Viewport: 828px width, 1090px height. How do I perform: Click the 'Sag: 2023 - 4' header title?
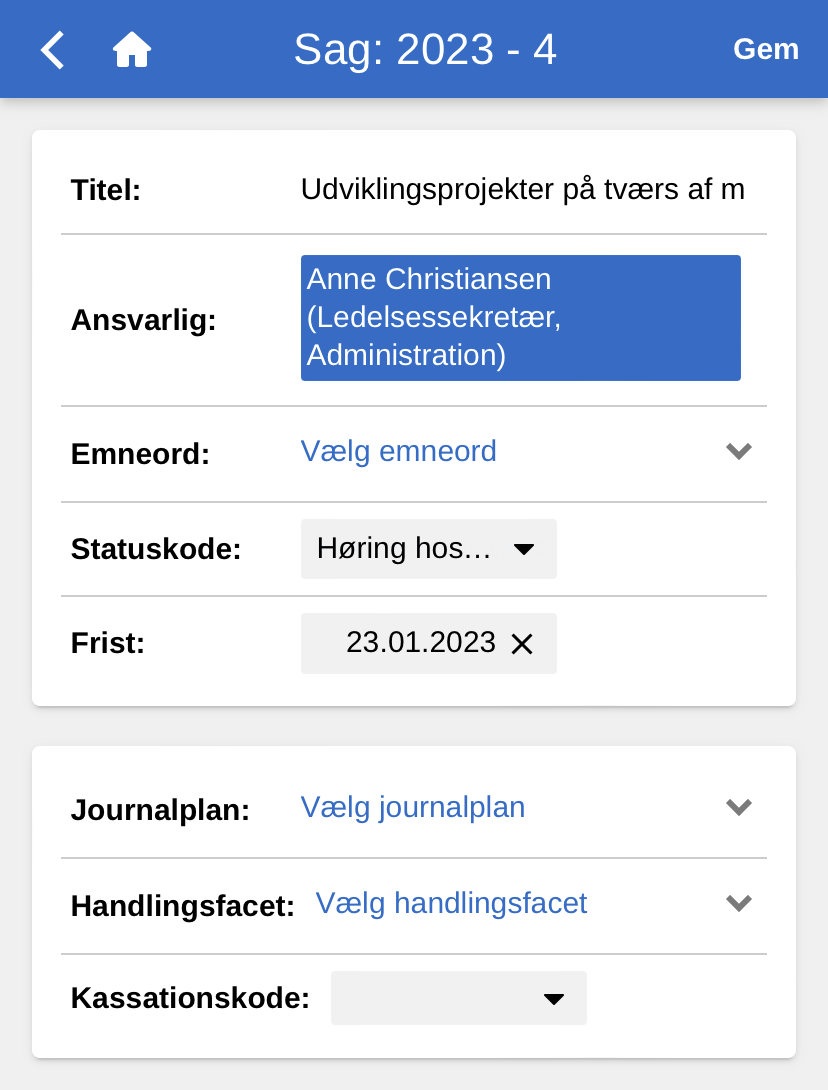425,50
